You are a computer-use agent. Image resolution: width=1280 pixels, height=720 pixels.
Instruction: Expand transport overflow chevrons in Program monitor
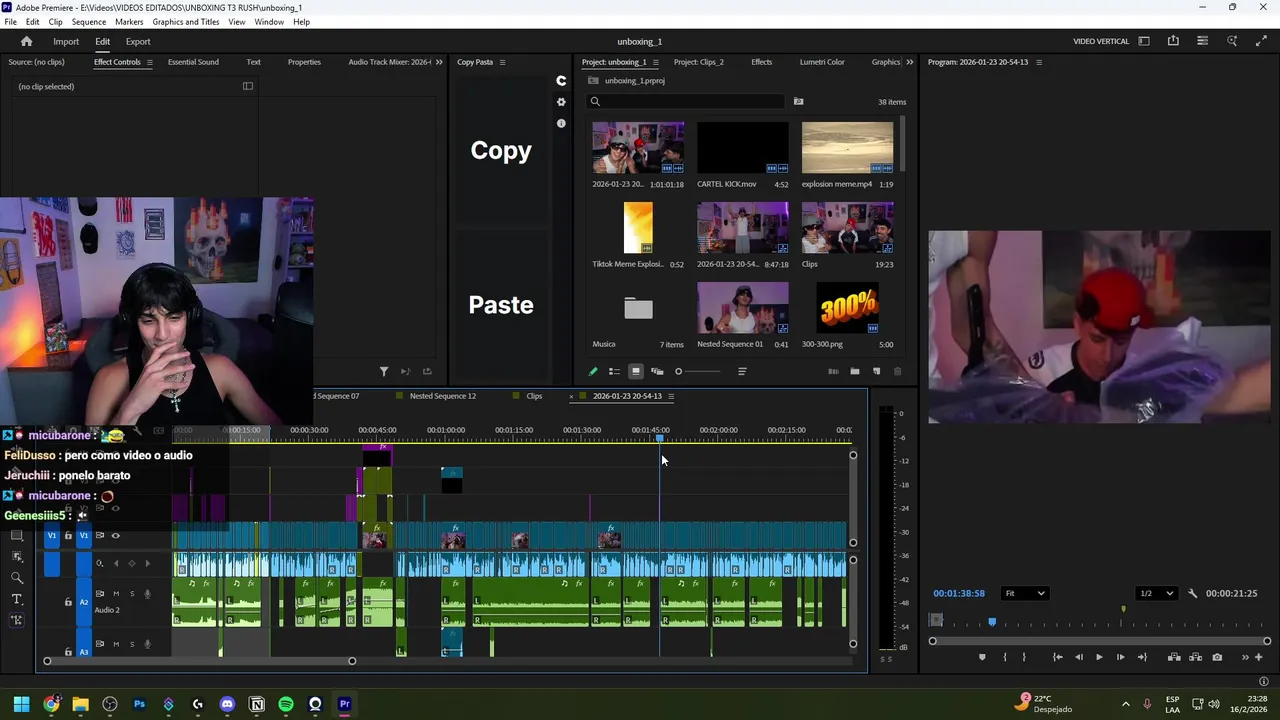pyautogui.click(x=1245, y=657)
